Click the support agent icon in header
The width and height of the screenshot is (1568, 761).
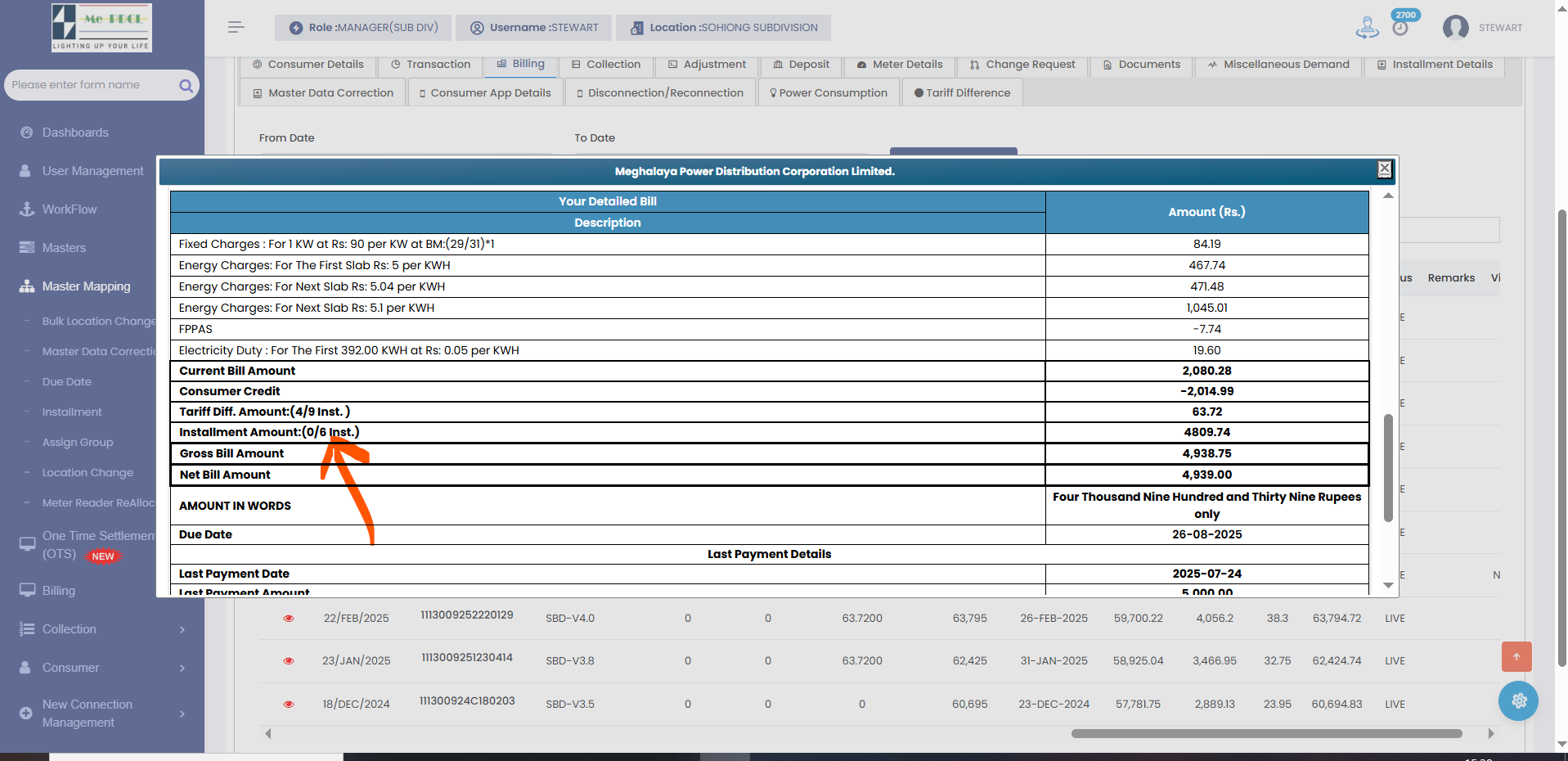tap(1367, 27)
